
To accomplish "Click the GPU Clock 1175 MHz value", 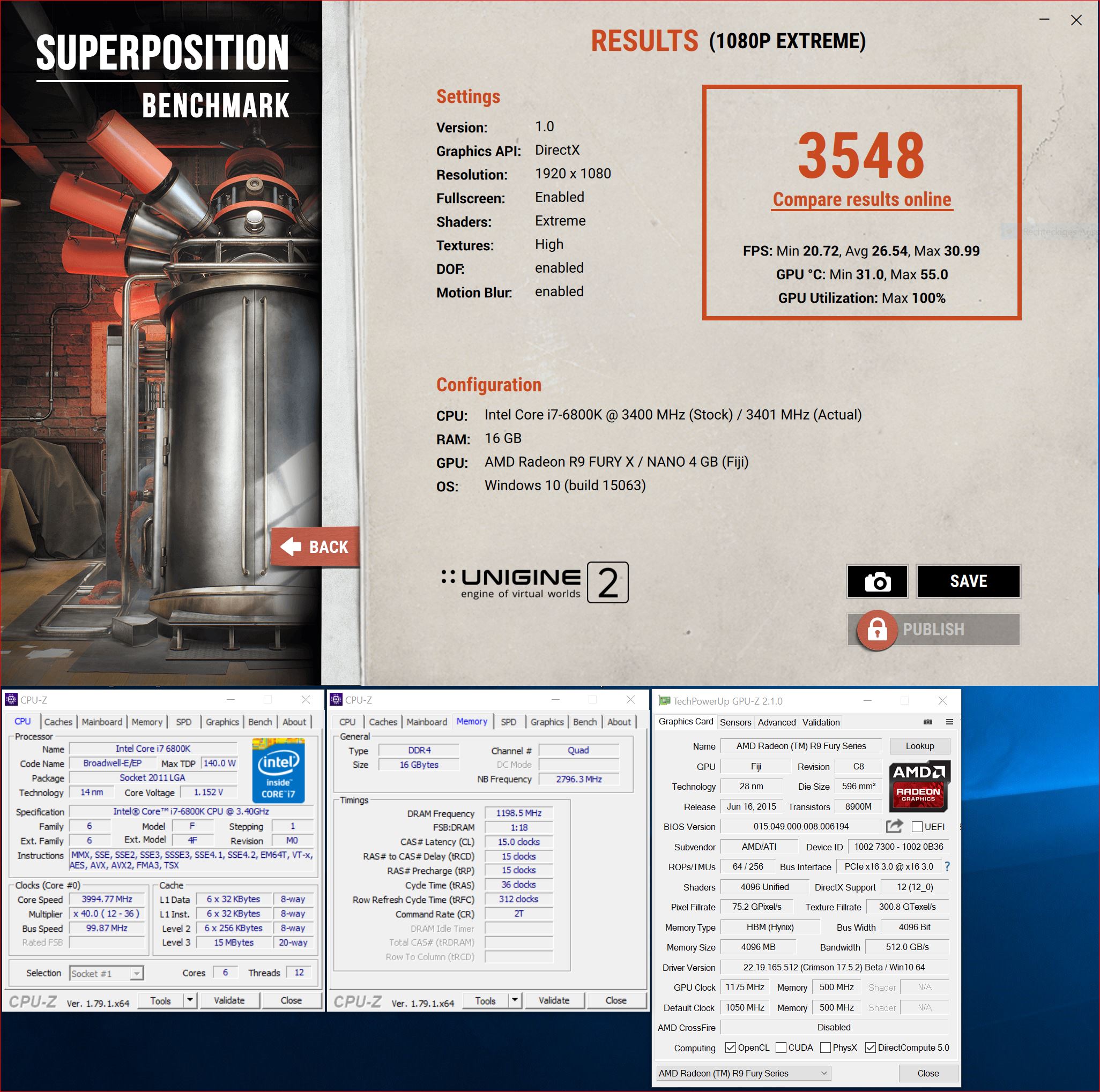I will click(x=744, y=987).
